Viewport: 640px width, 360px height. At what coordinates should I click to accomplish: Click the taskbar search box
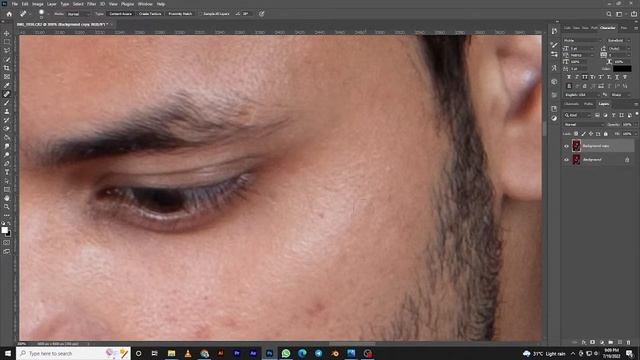[73, 353]
